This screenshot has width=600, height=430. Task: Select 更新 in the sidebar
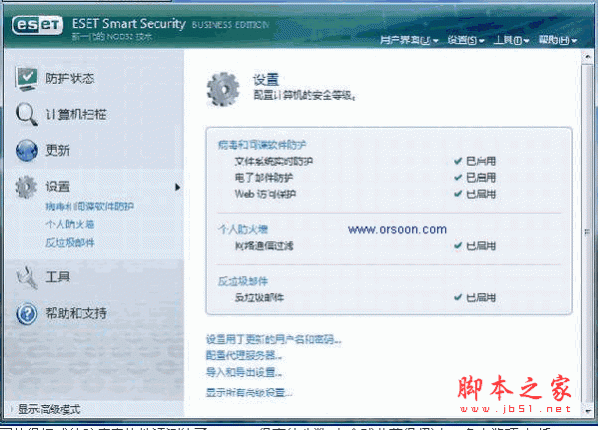click(x=57, y=150)
